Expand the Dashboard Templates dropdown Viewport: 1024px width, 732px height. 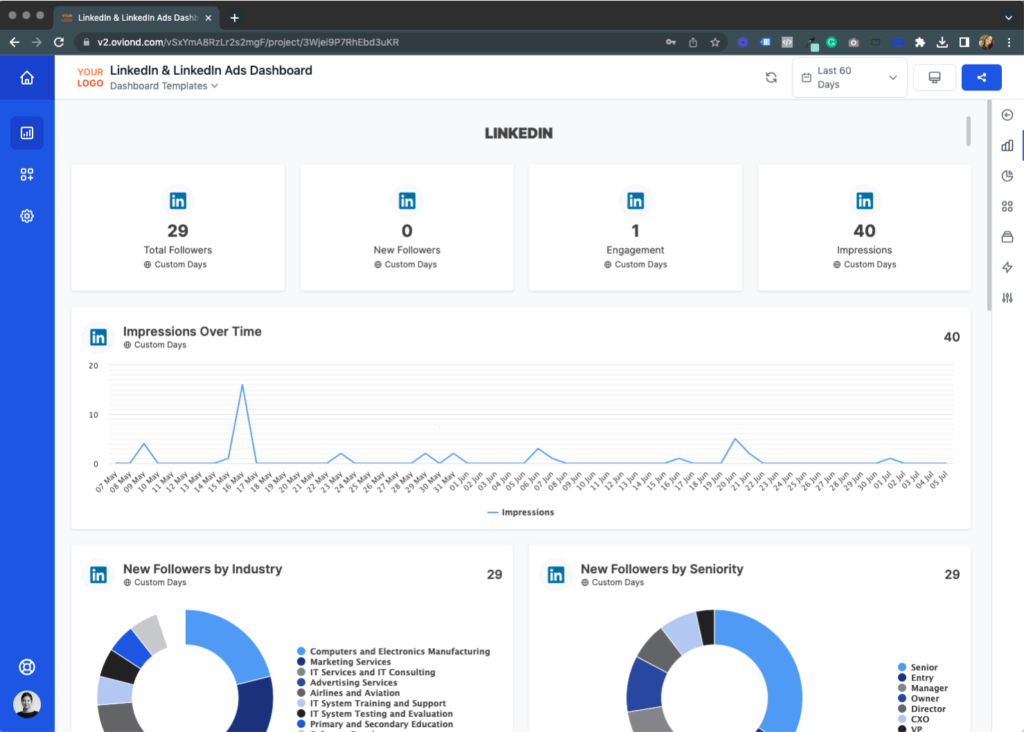[164, 86]
